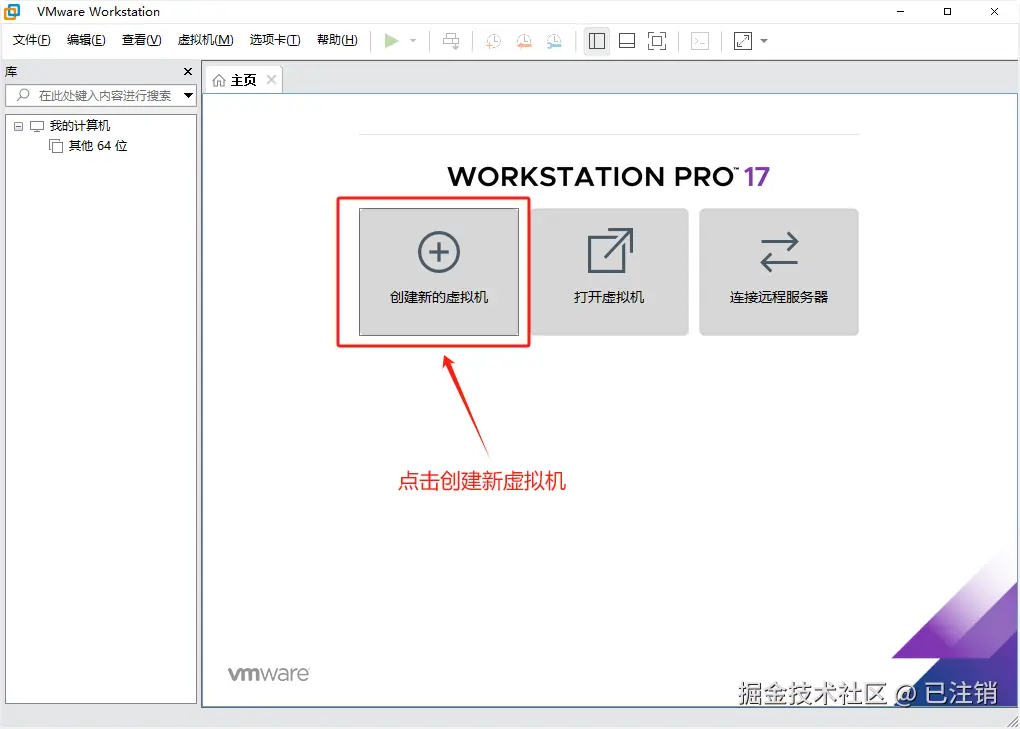
Task: Open the 虚拟机(M) menu
Action: [x=206, y=40]
